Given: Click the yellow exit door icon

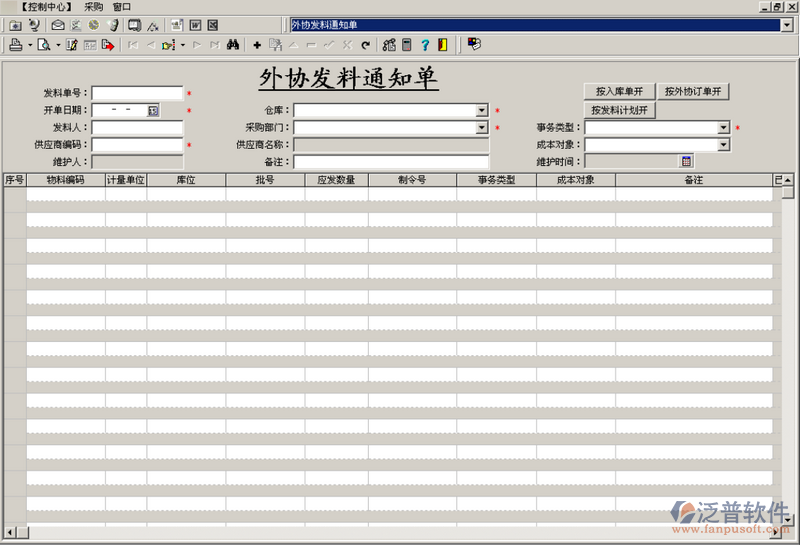Looking at the screenshot, I should pos(441,45).
